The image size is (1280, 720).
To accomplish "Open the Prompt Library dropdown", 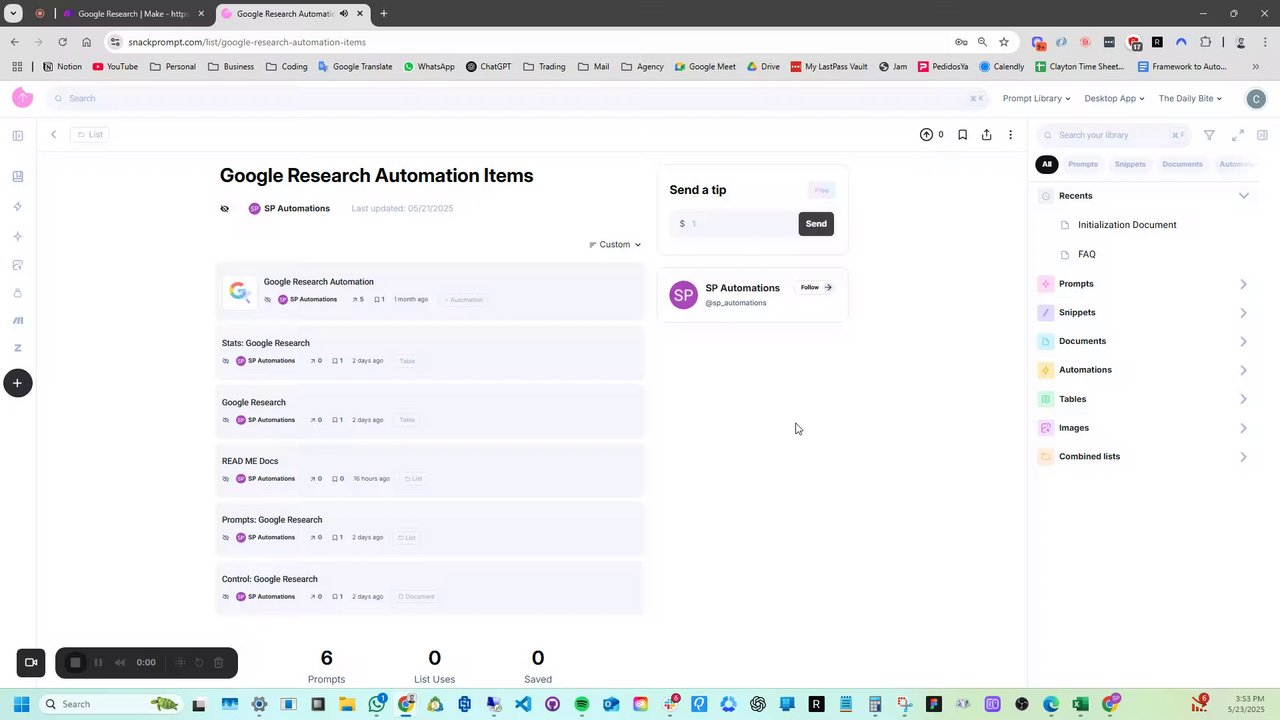I will 1036,98.
